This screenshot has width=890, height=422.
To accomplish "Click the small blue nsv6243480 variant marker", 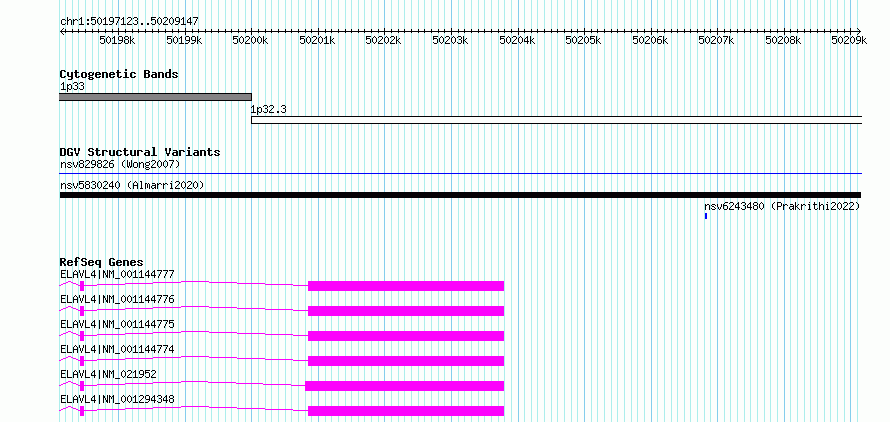I will click(706, 216).
